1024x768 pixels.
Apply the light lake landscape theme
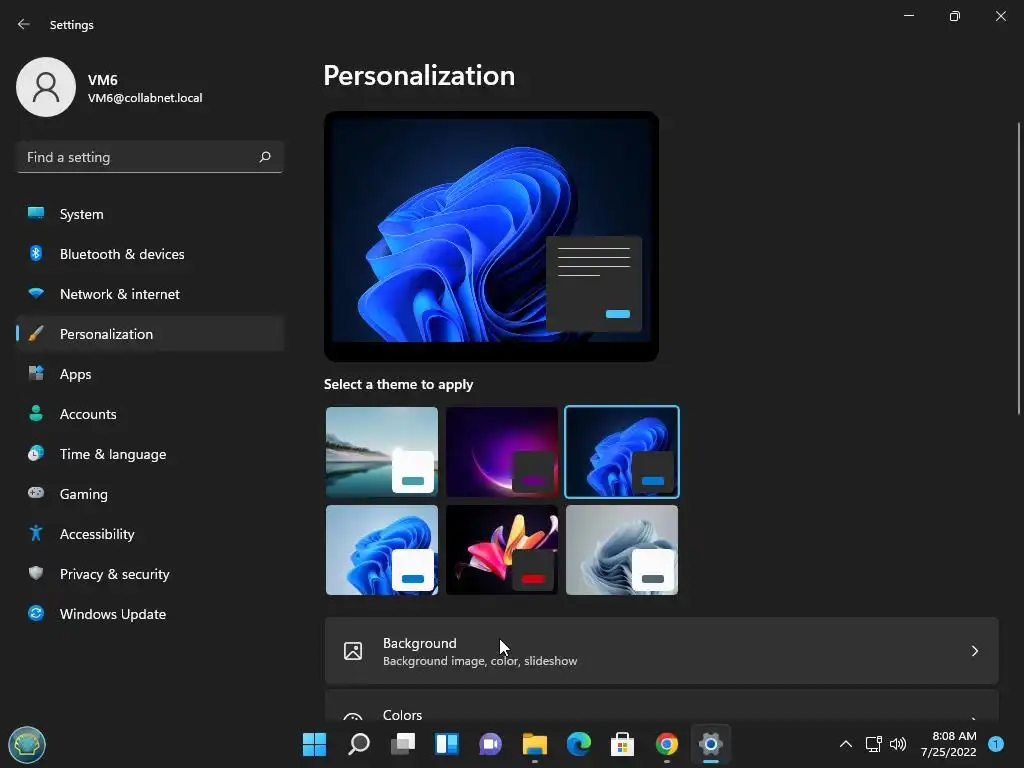point(382,452)
